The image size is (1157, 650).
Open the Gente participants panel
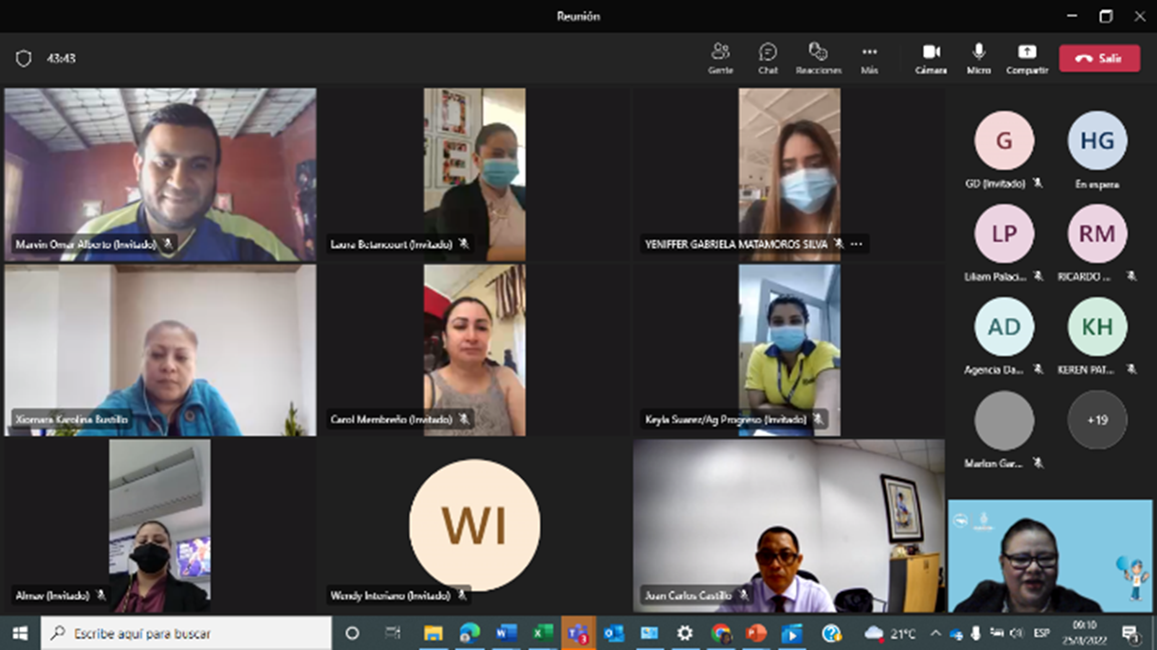click(720, 58)
